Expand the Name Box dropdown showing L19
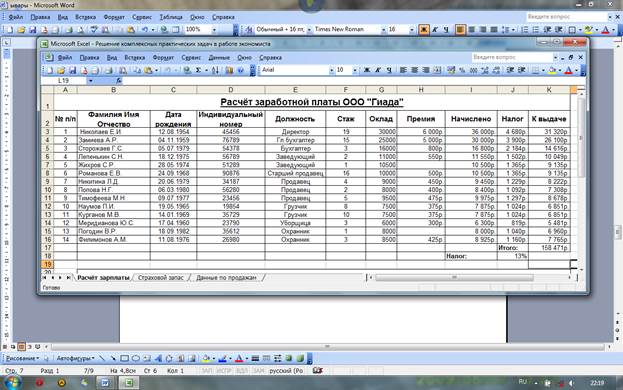Screen dimensions: 623x390 point(91,81)
